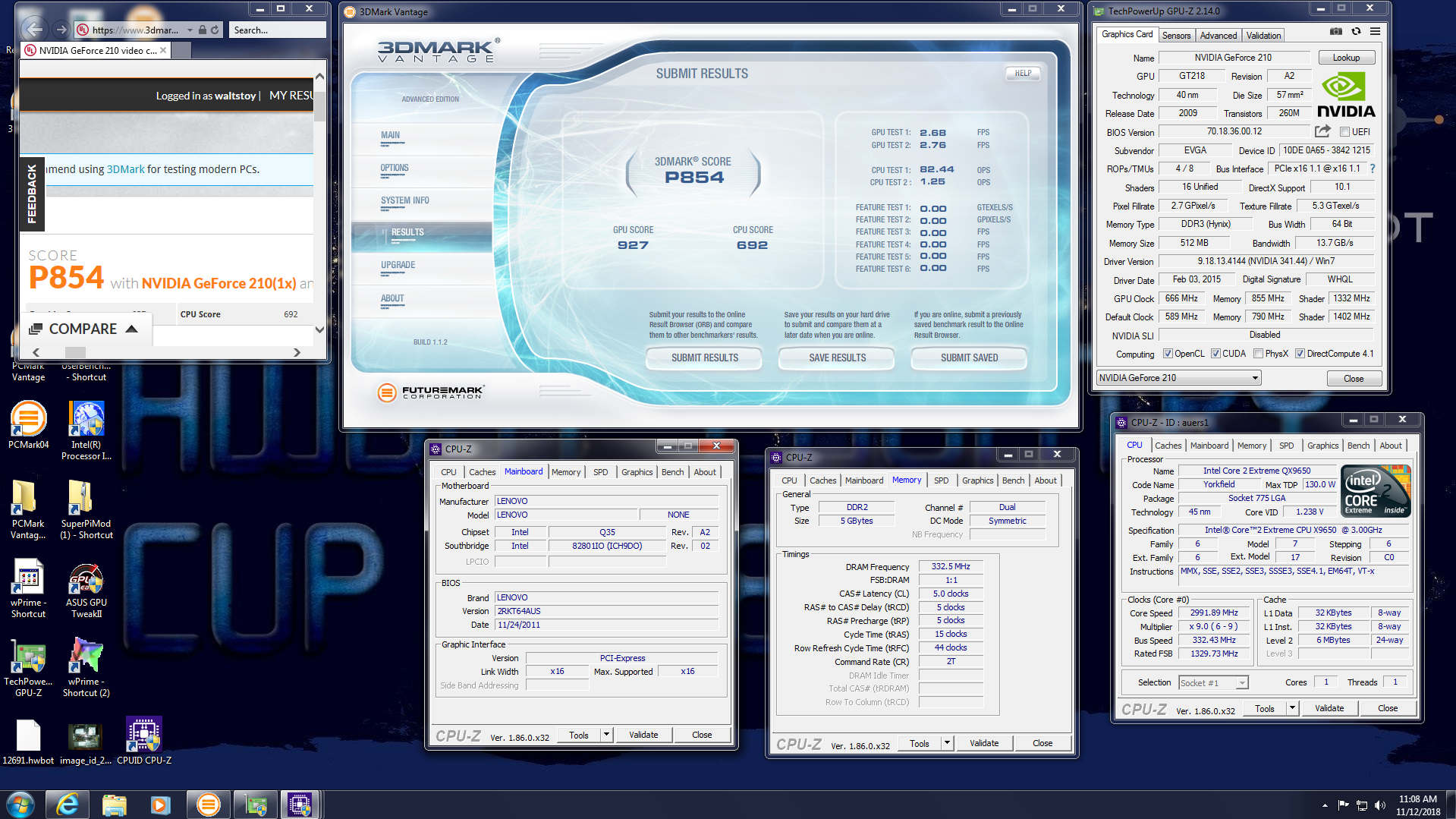The height and width of the screenshot is (819, 1456).
Task: Click the browser horizontal scrollbar thumb
Action: 75,352
